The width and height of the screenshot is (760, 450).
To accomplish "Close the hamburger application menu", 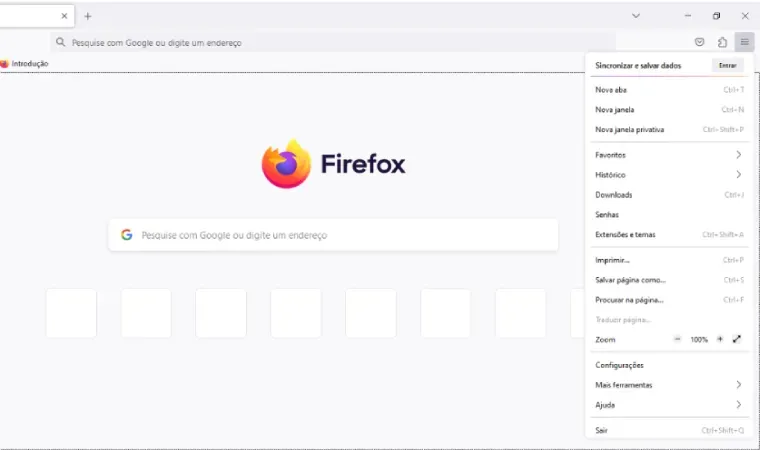I will pos(744,42).
